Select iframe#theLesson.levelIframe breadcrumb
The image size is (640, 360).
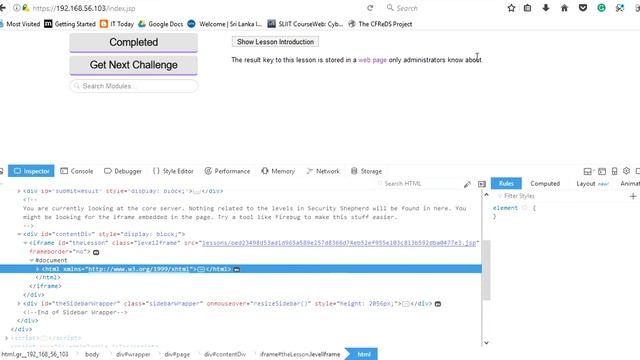(300, 354)
